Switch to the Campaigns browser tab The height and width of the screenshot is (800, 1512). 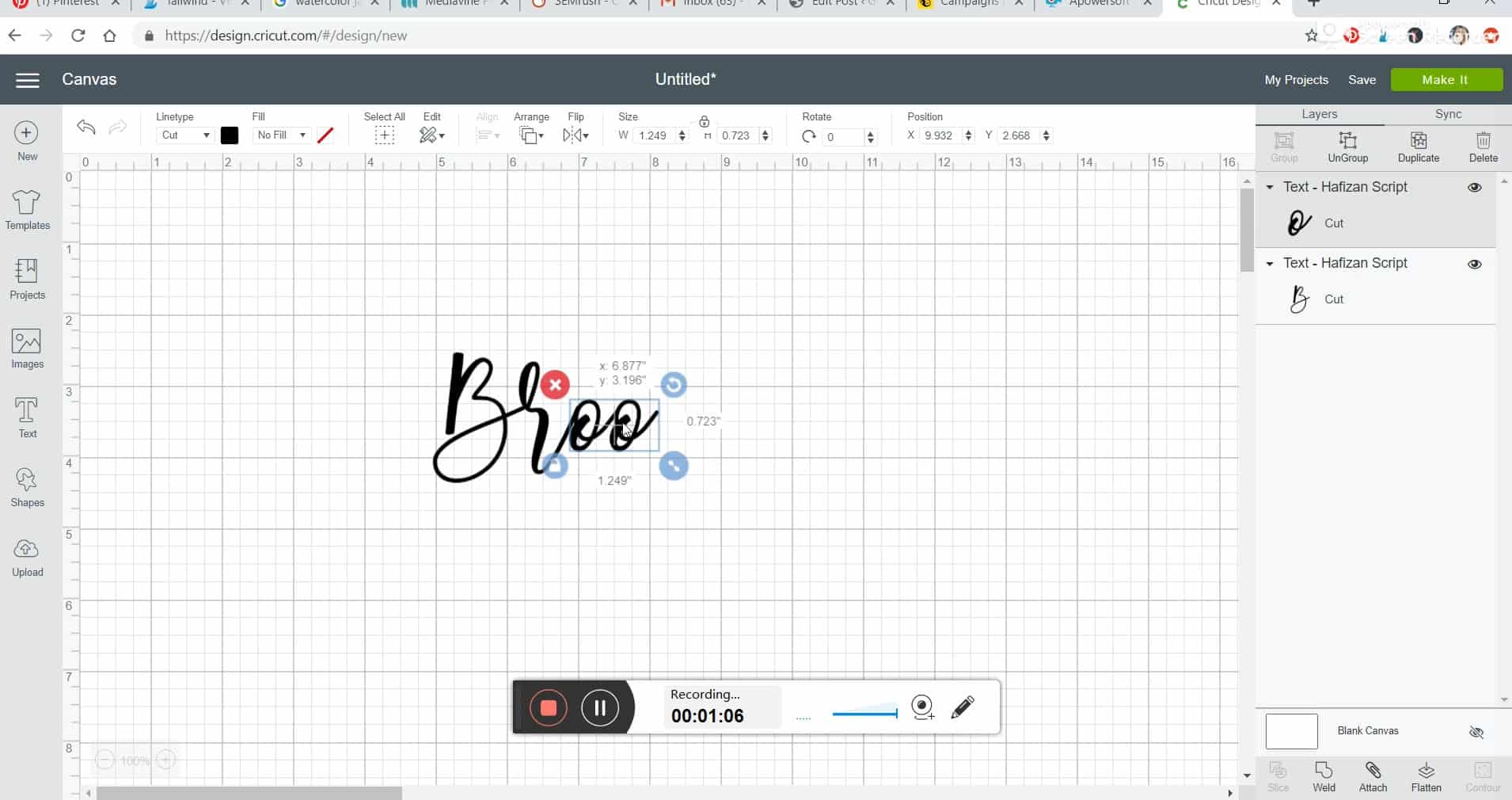click(969, 4)
